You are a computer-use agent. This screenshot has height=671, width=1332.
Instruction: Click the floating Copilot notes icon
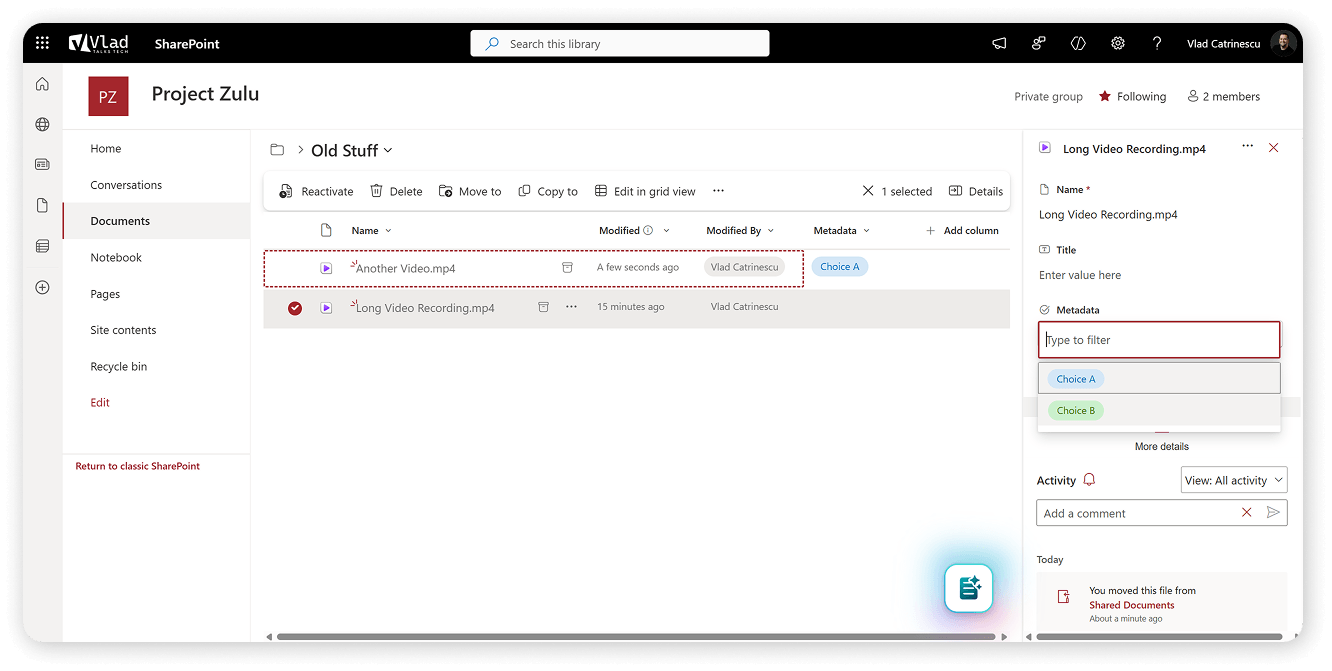(x=969, y=588)
